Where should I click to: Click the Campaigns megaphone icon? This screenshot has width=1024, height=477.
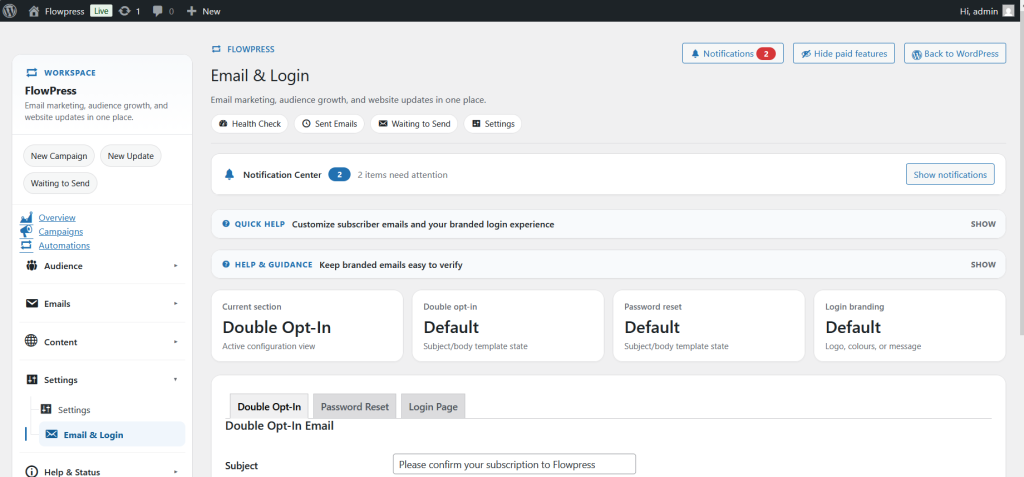point(26,231)
